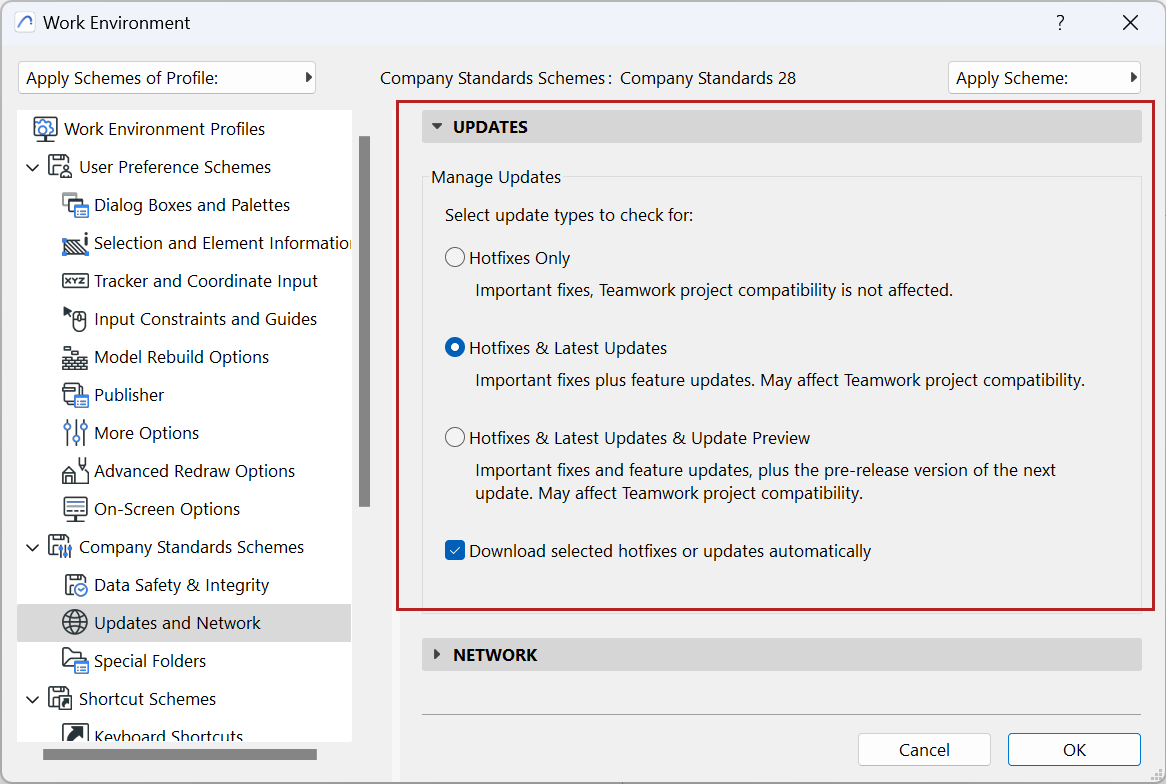Click the OK button

(x=1074, y=750)
